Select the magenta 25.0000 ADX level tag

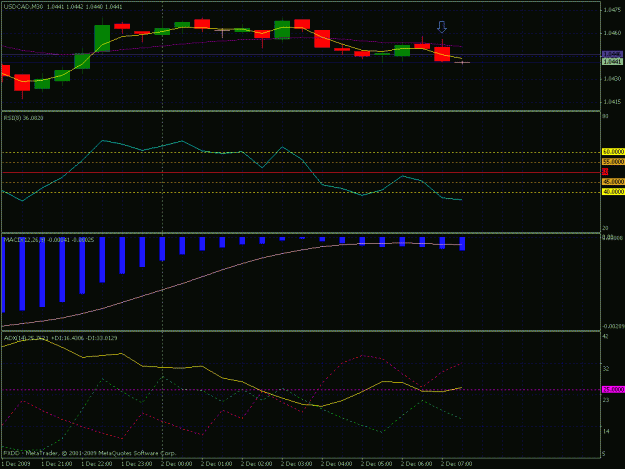pos(613,389)
